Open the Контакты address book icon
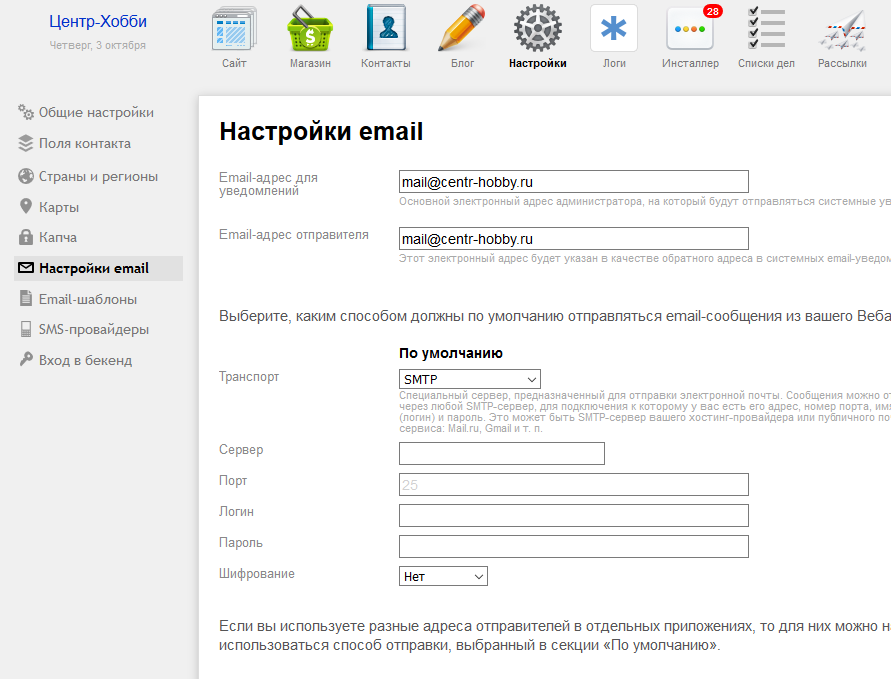The width and height of the screenshot is (891, 679). 386,30
